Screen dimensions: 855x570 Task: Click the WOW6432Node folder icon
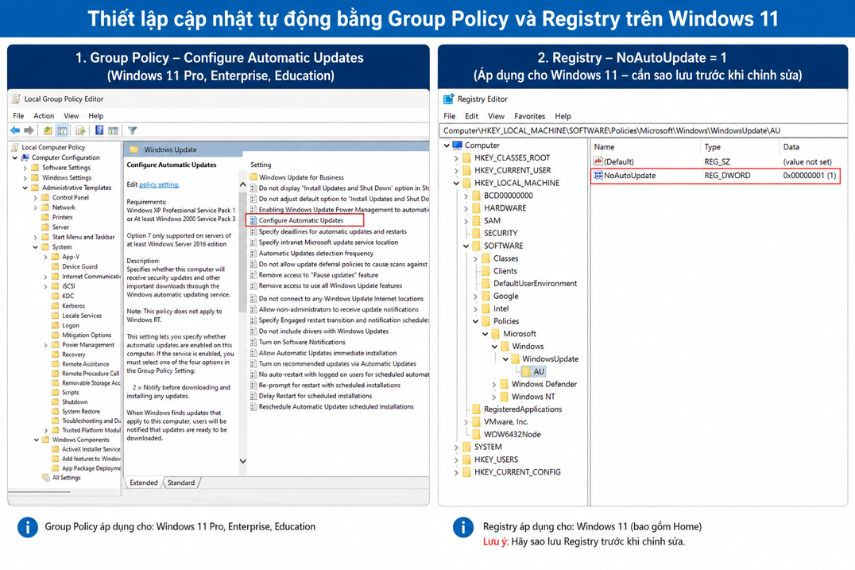click(x=477, y=434)
